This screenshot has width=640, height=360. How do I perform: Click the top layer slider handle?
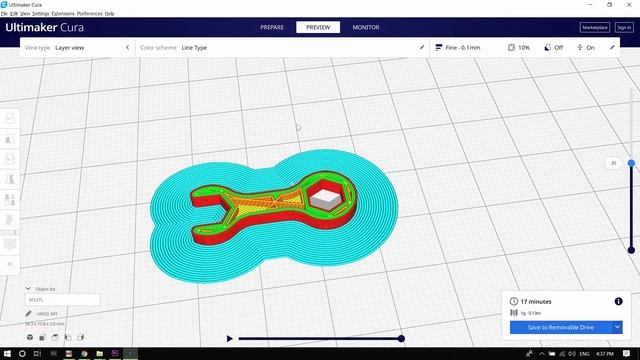(x=631, y=163)
